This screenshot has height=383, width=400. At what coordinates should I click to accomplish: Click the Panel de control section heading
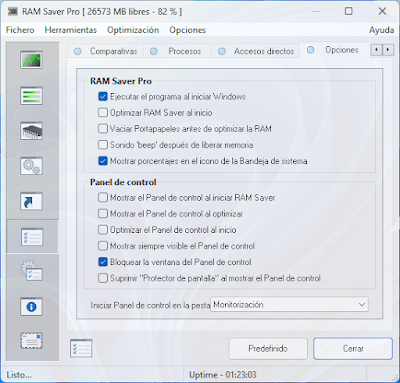[123, 182]
